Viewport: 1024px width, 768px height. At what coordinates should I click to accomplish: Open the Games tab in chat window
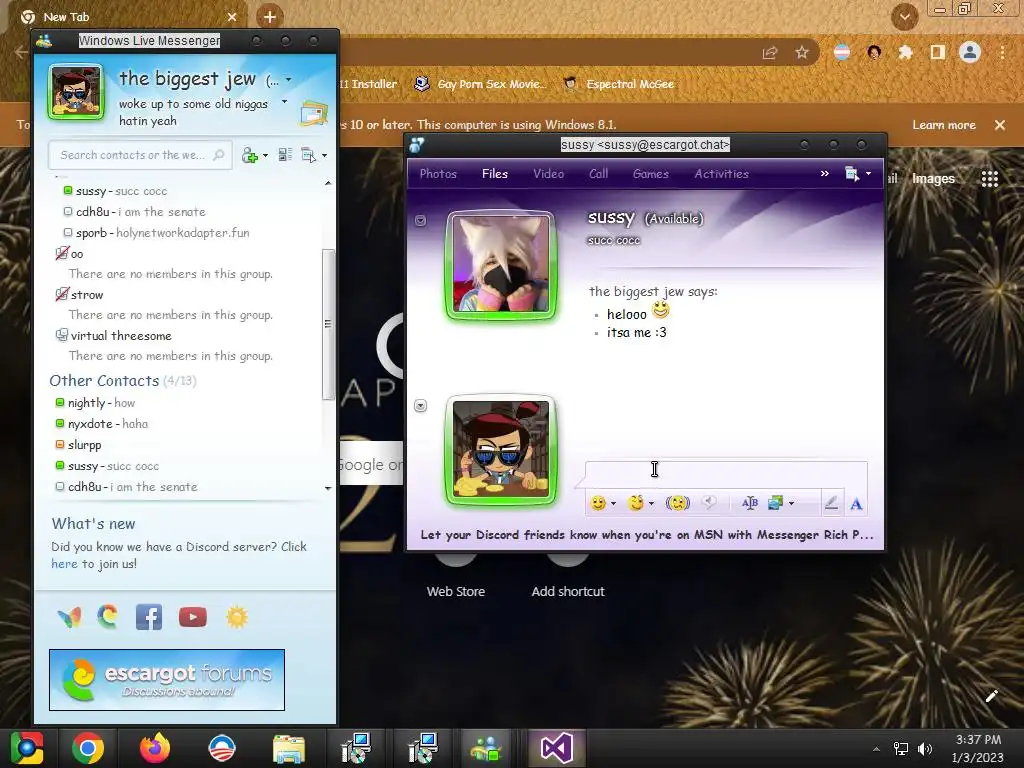click(651, 174)
